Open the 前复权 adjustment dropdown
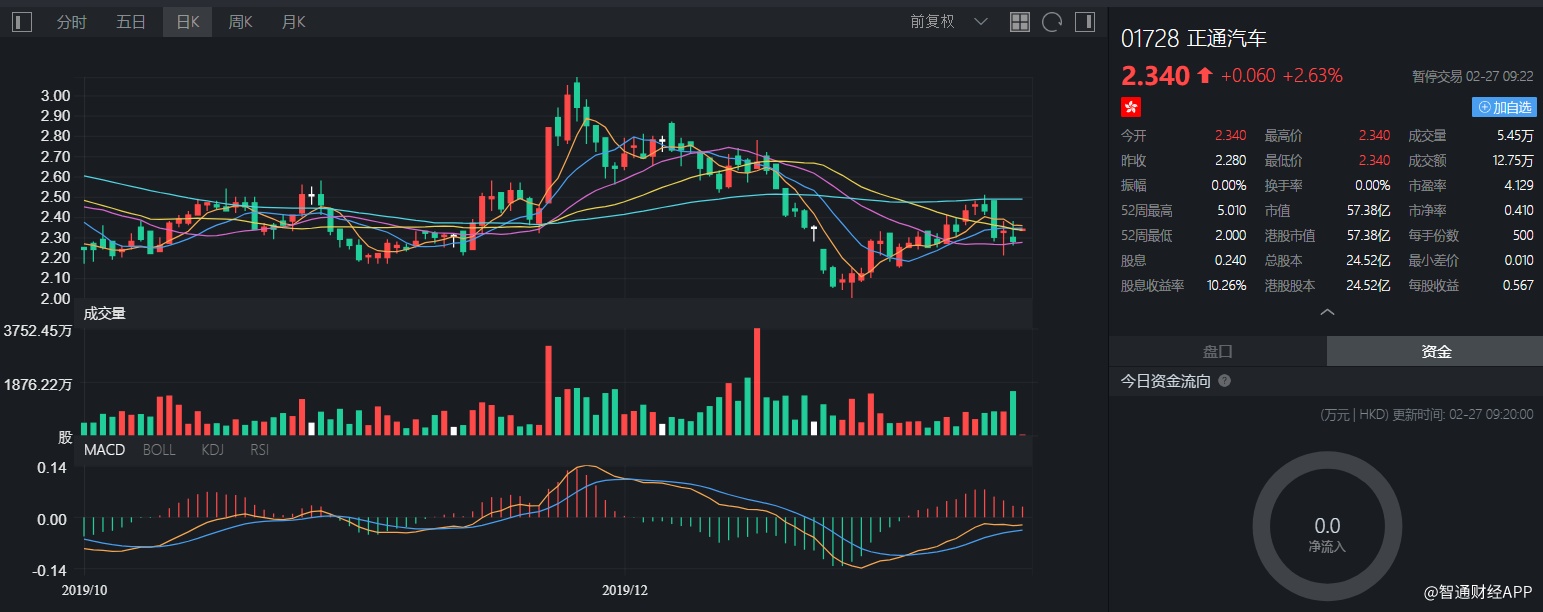This screenshot has width=1543, height=612. click(948, 22)
